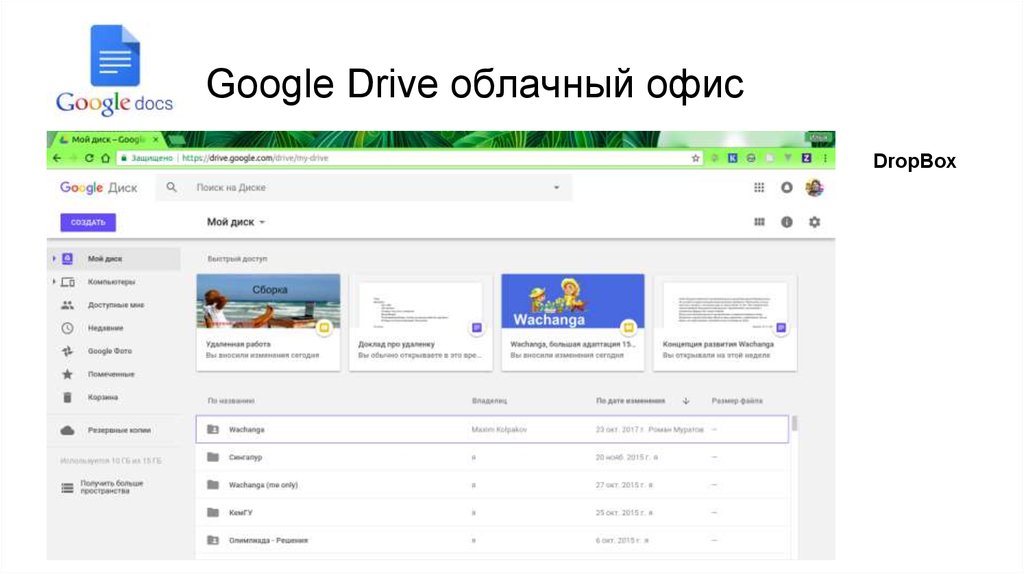Select the Wachanga shared folder row
Screen dimensions: 1024x574
click(x=492, y=430)
